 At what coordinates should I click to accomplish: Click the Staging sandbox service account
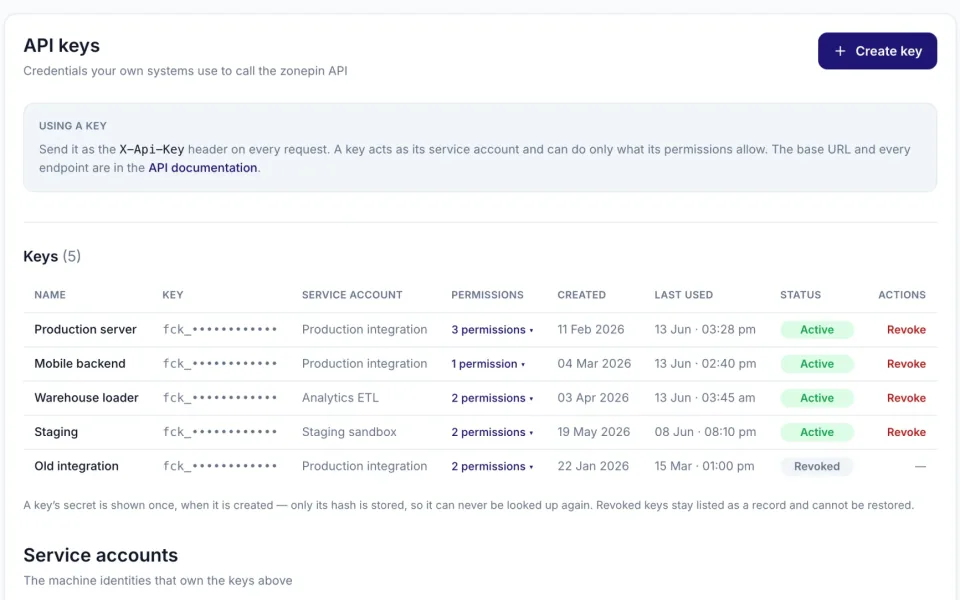(349, 432)
